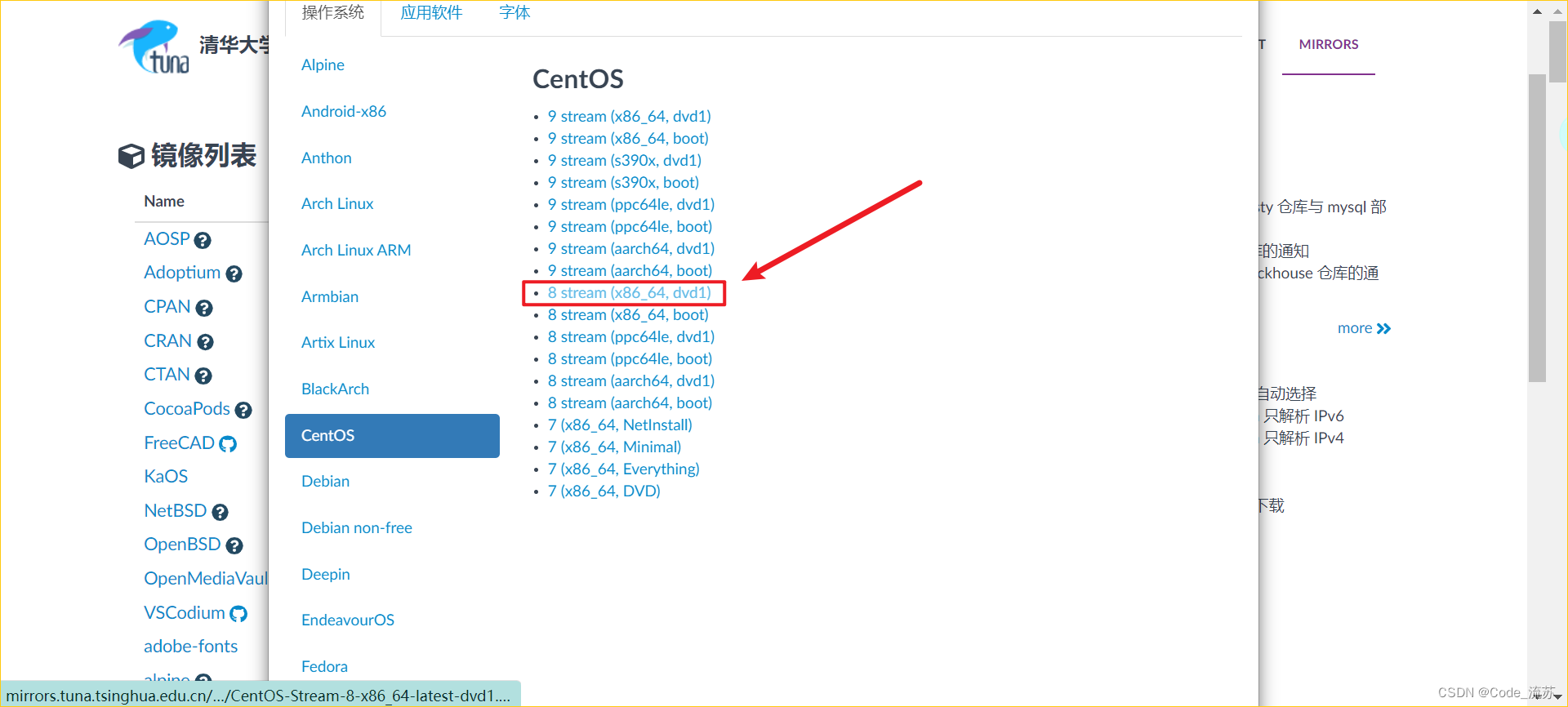Open the OpenMediaVault mirror link
The height and width of the screenshot is (707, 1568).
[206, 579]
